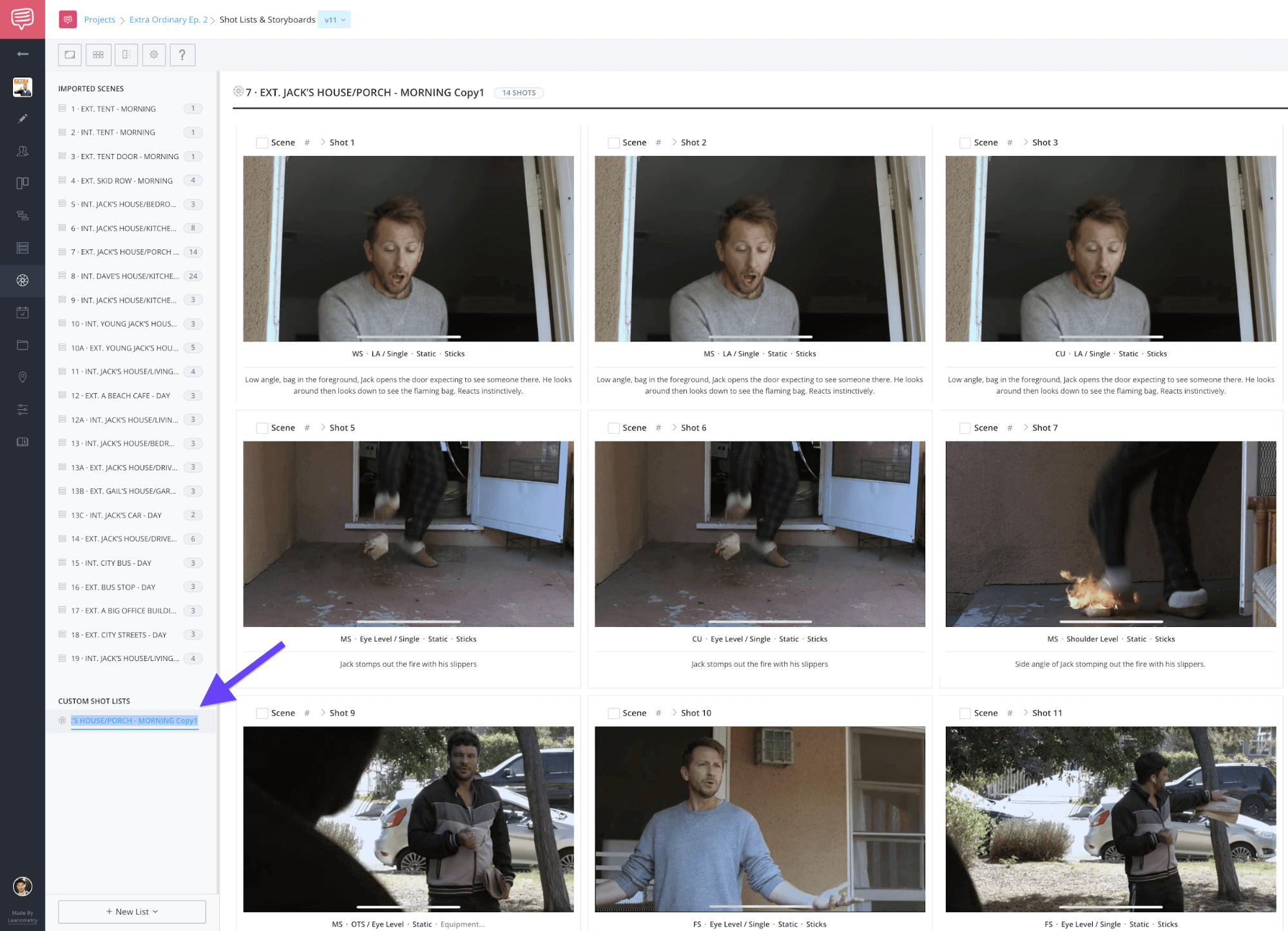Image resolution: width=1288 pixels, height=931 pixels.
Task: Click the character/actor icon in sidebar
Action: point(23,151)
